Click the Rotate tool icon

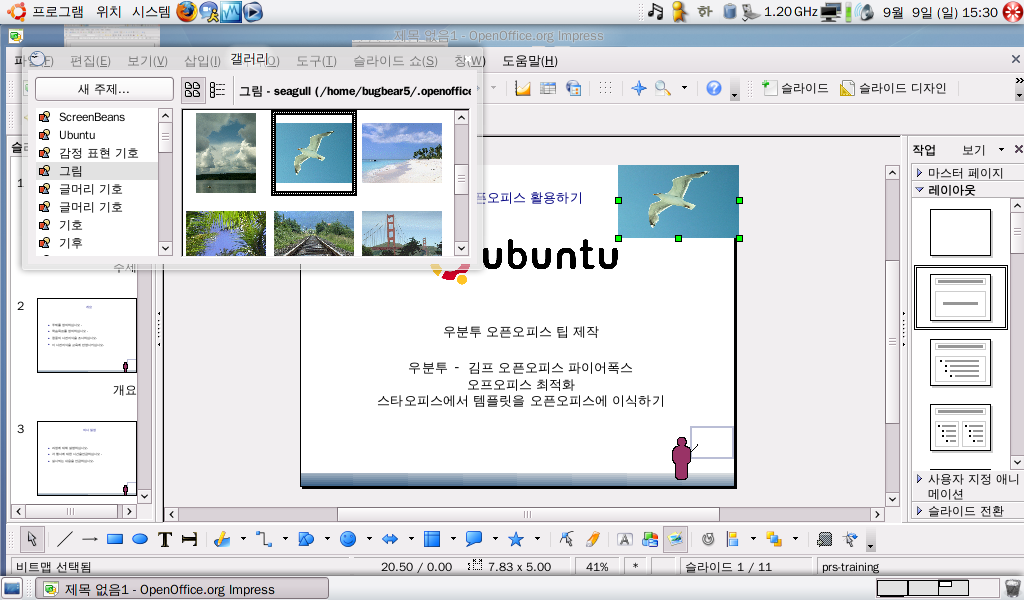click(708, 539)
